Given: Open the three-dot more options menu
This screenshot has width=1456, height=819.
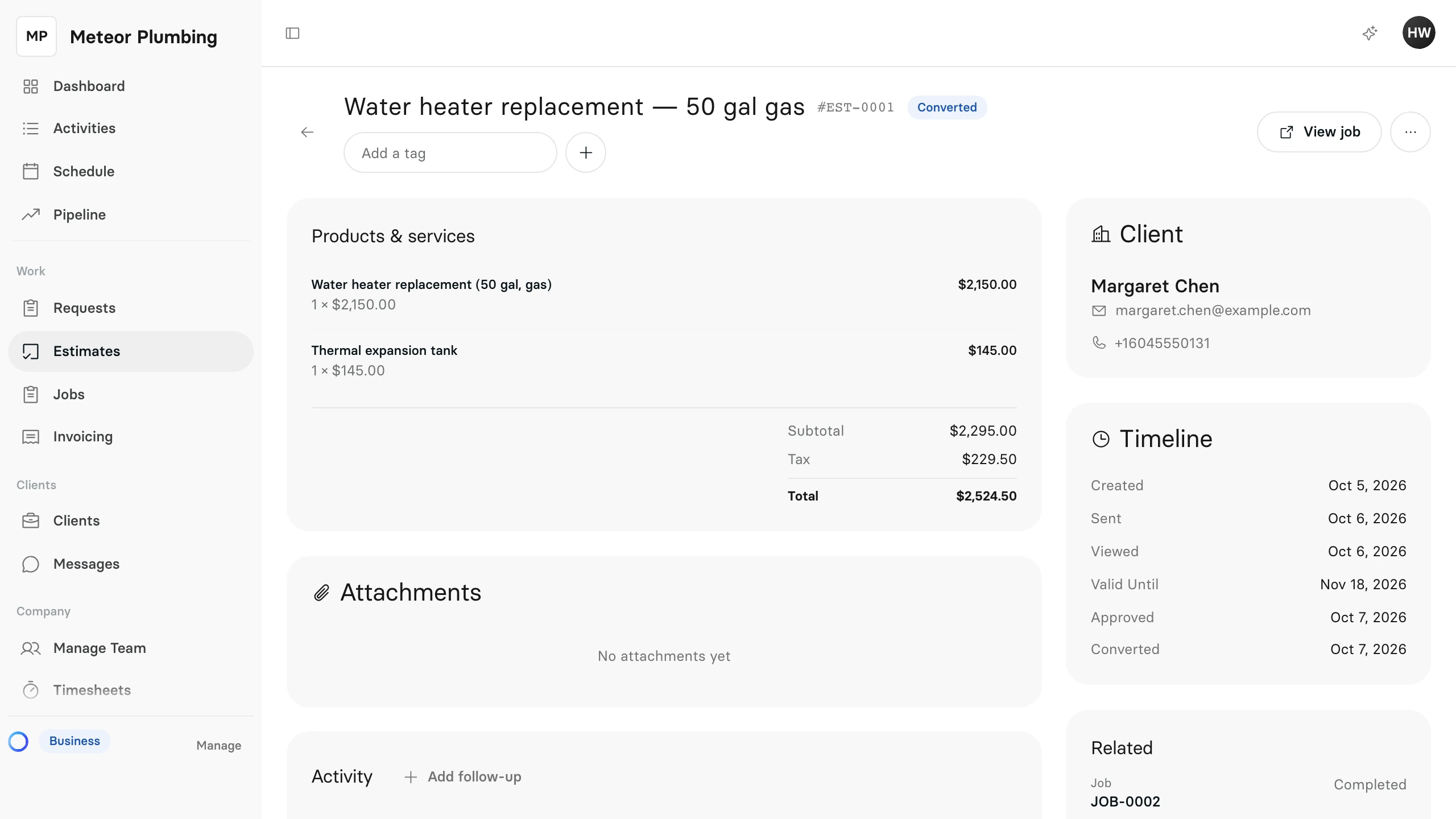Looking at the screenshot, I should (1410, 132).
